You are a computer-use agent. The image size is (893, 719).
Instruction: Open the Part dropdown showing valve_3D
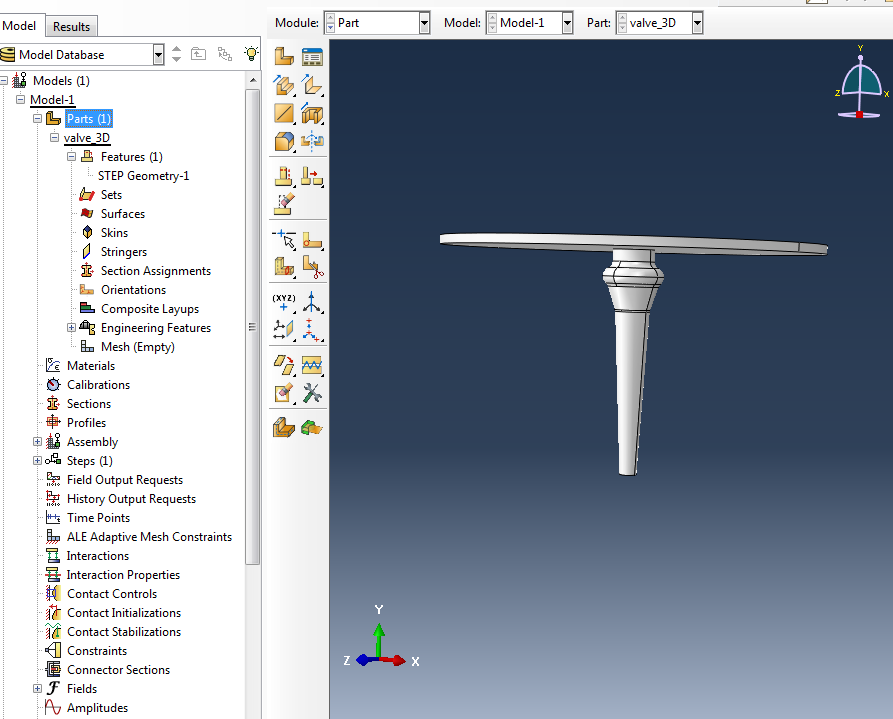point(697,20)
